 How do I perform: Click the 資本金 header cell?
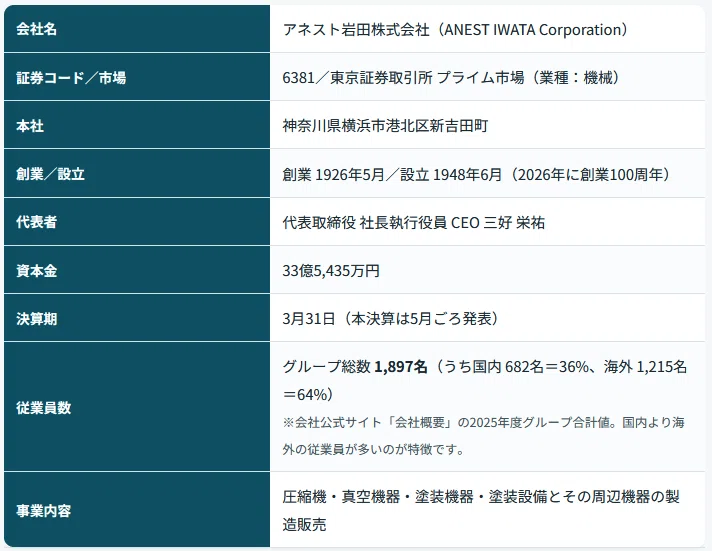137,270
